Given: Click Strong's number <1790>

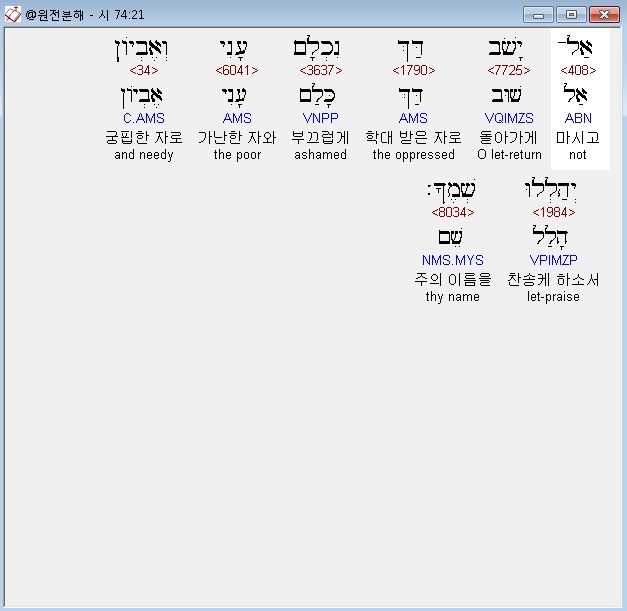Looking at the screenshot, I should pyautogui.click(x=413, y=70).
